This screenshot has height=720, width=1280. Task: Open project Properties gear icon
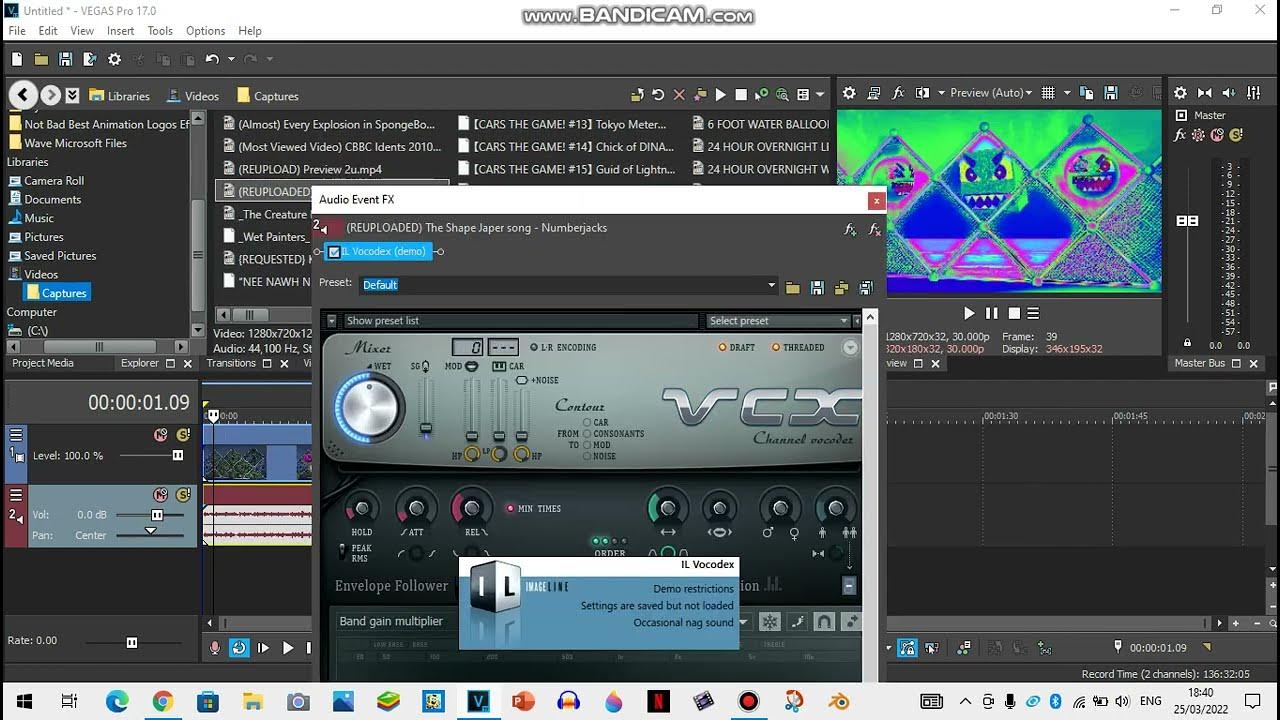point(114,60)
